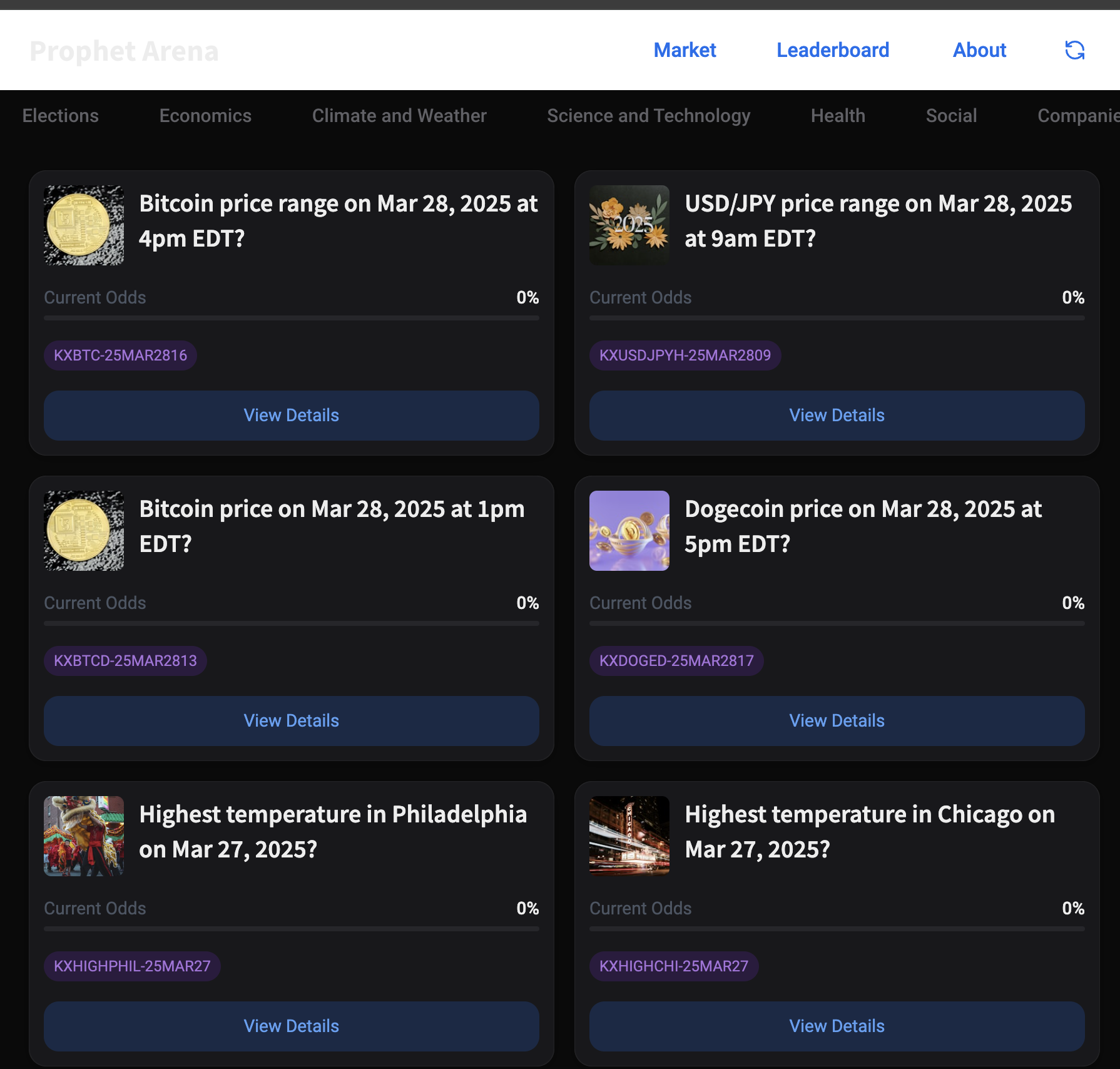Click the KXUSDJPYH-25MAR2809 ticker tag
The height and width of the screenshot is (1069, 1120).
(x=685, y=355)
